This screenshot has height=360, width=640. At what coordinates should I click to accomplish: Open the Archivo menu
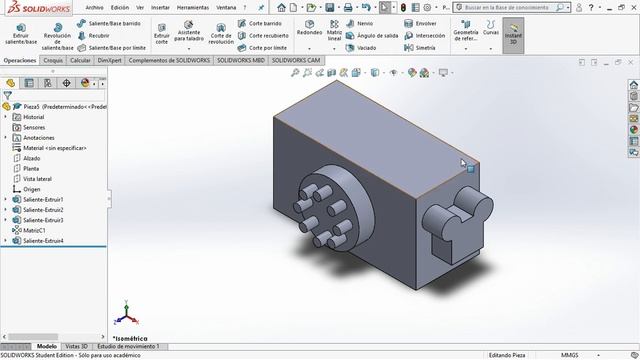coord(94,7)
